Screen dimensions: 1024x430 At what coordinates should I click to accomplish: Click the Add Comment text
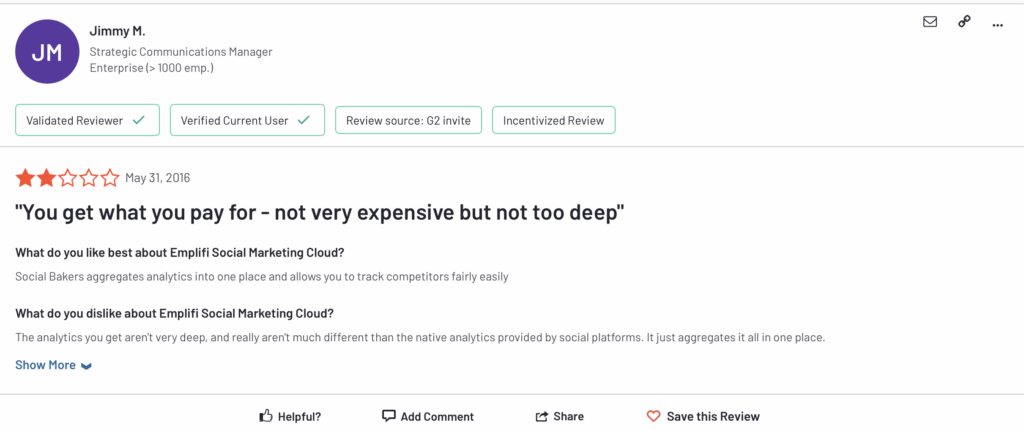(x=438, y=416)
